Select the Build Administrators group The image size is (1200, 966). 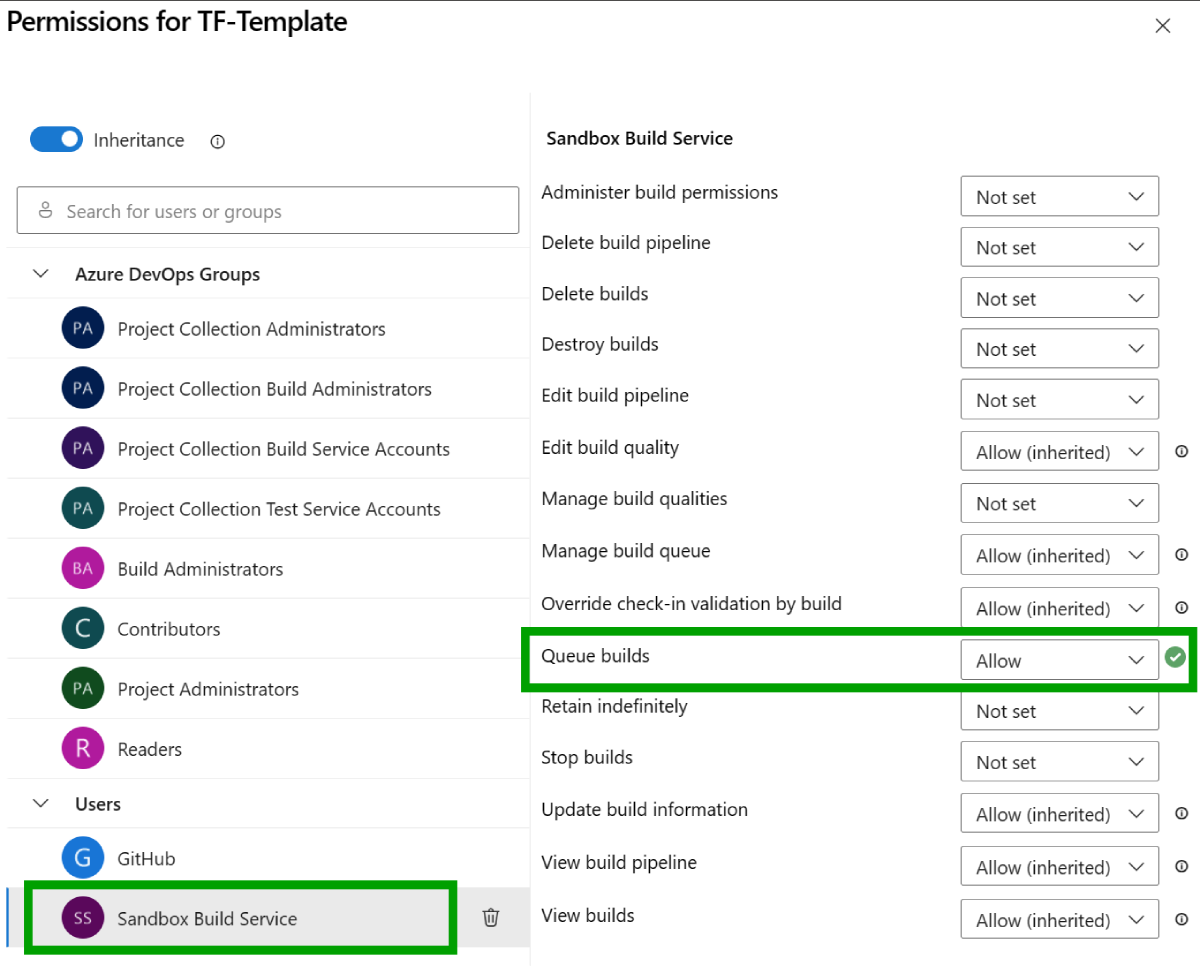pos(268,569)
